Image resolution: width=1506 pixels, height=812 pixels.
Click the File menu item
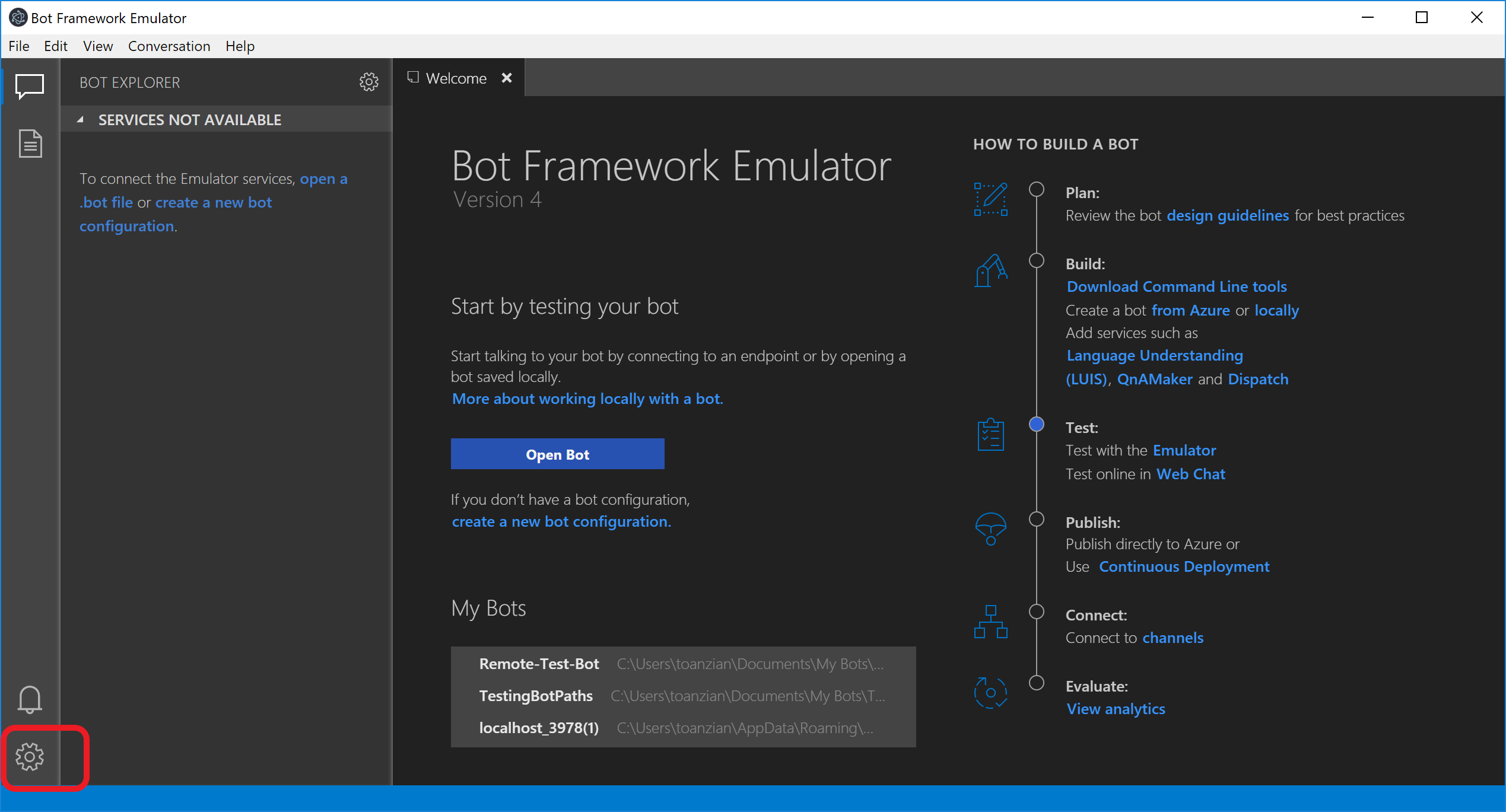(18, 46)
